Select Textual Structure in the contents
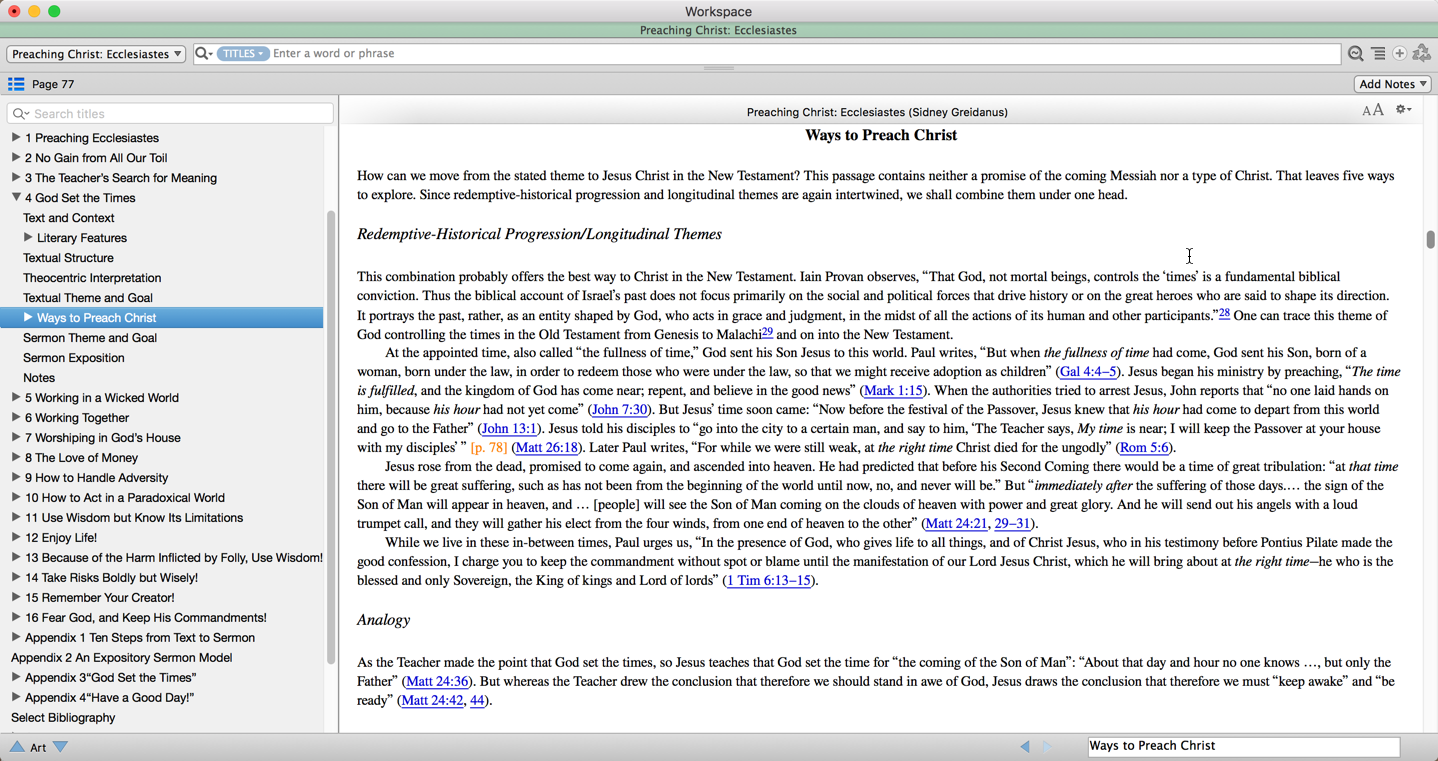This screenshot has height=761, width=1438. [x=68, y=258]
